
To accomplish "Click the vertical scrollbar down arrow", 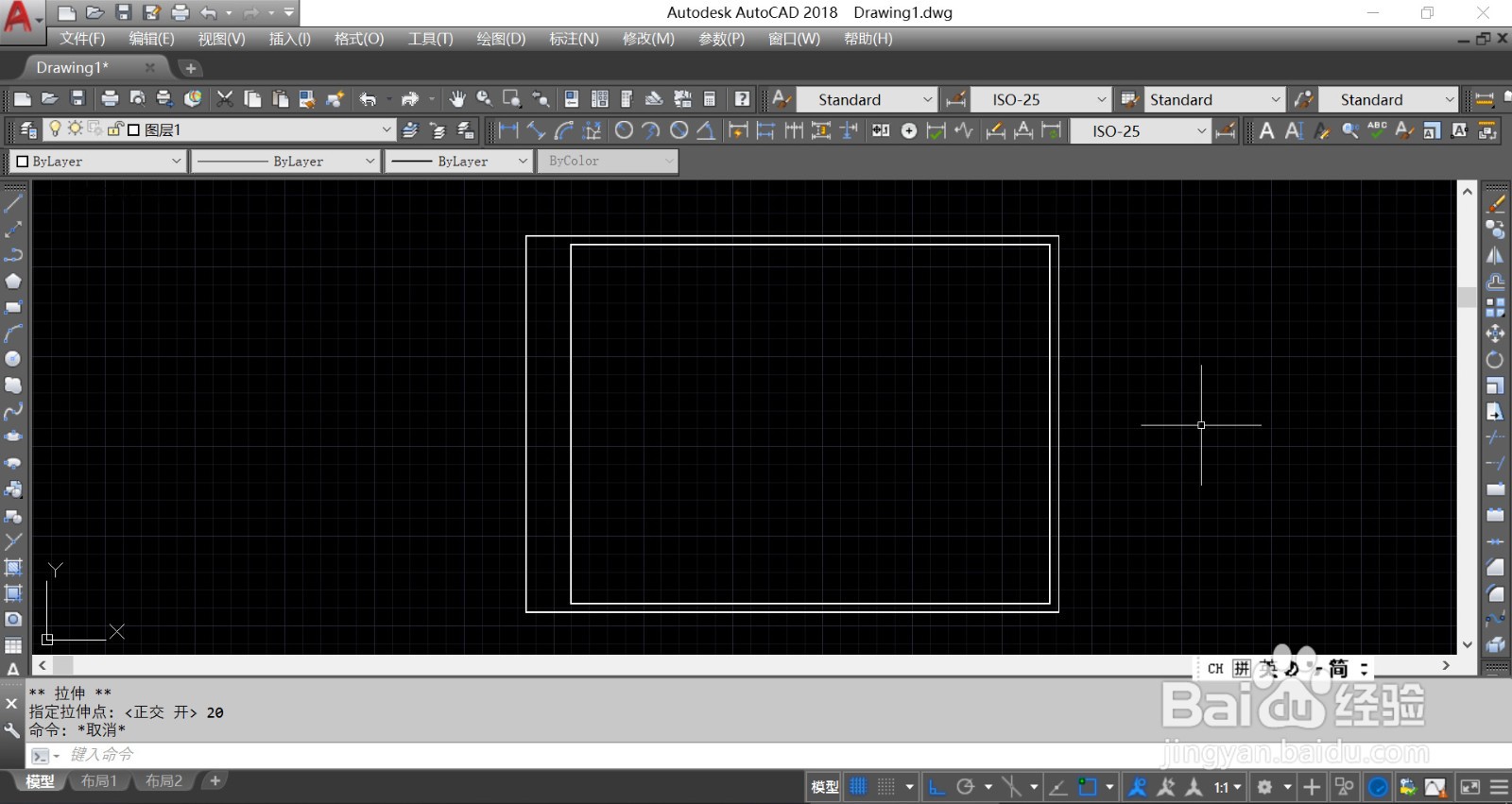I will point(1467,644).
